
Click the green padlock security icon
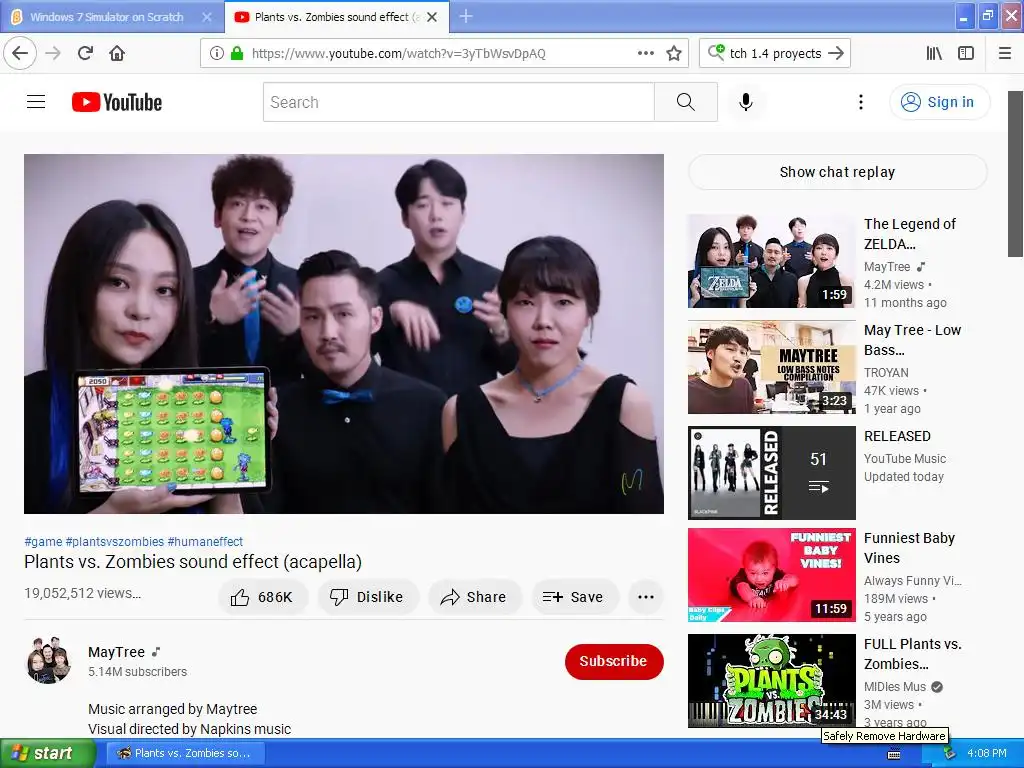coord(237,54)
